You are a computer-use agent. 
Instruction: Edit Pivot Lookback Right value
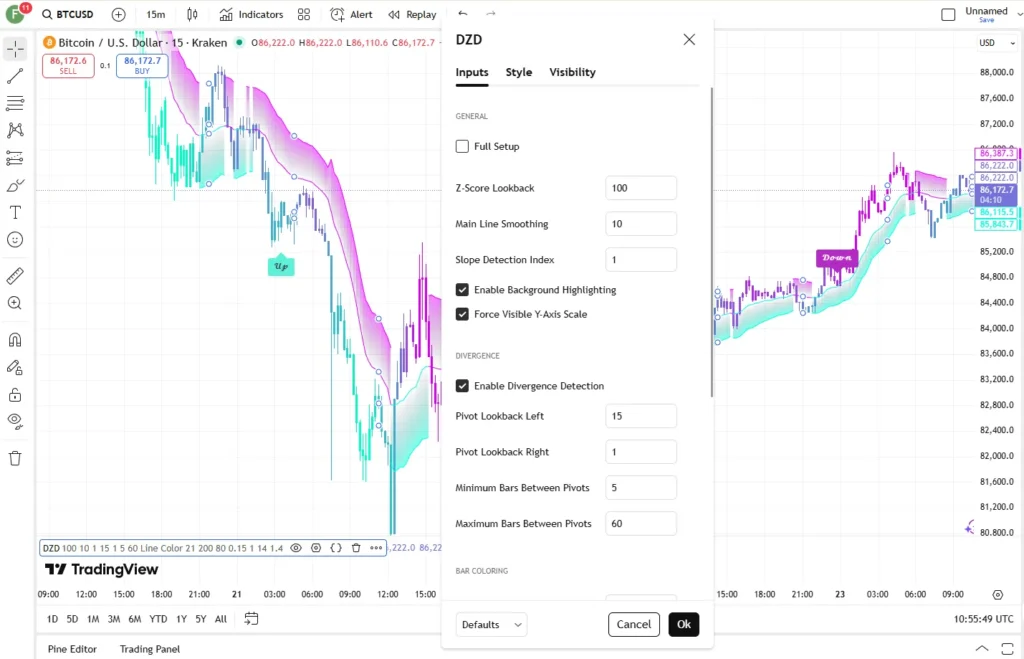point(641,452)
